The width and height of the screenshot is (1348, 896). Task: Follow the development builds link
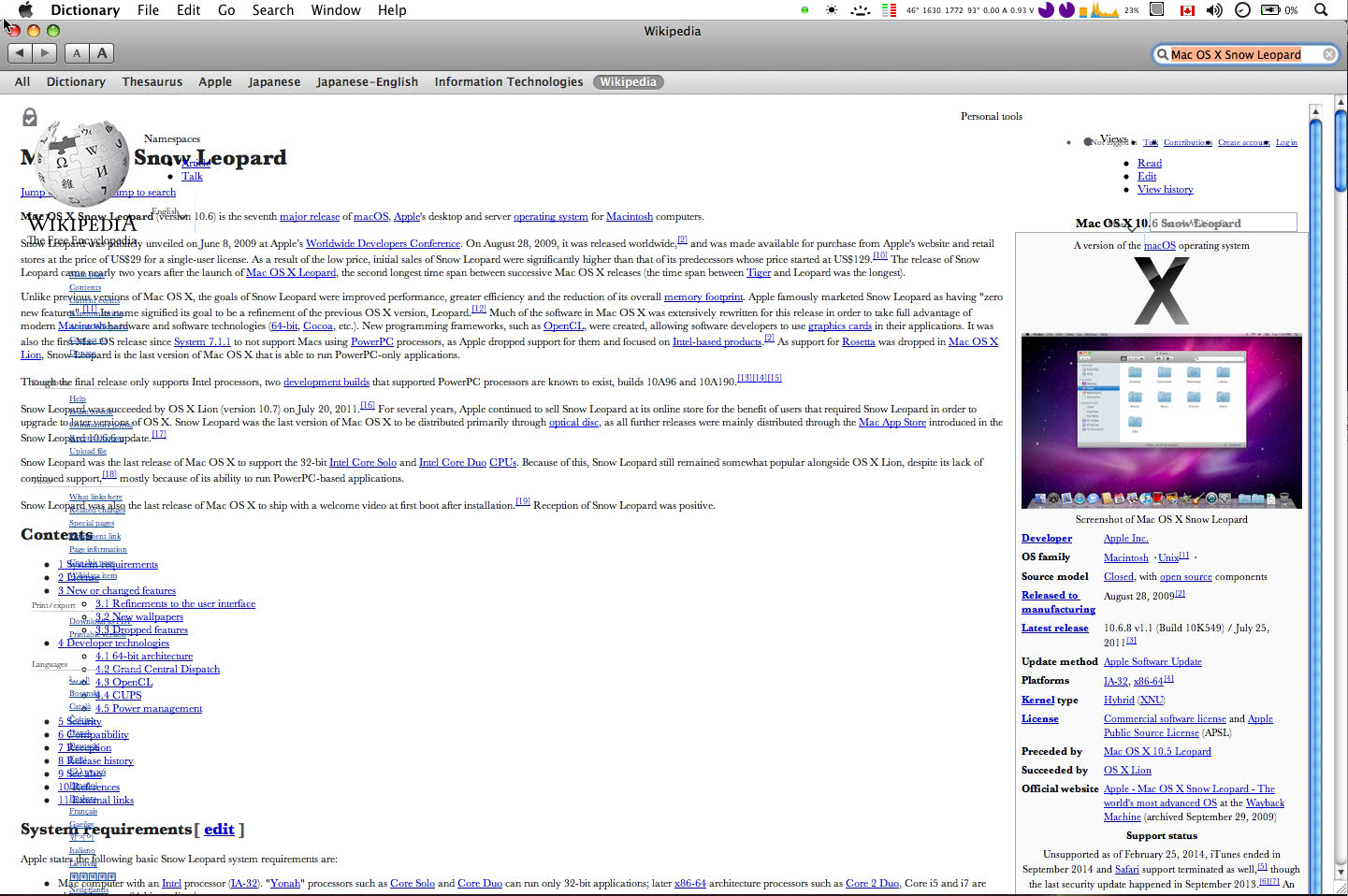pyautogui.click(x=326, y=382)
